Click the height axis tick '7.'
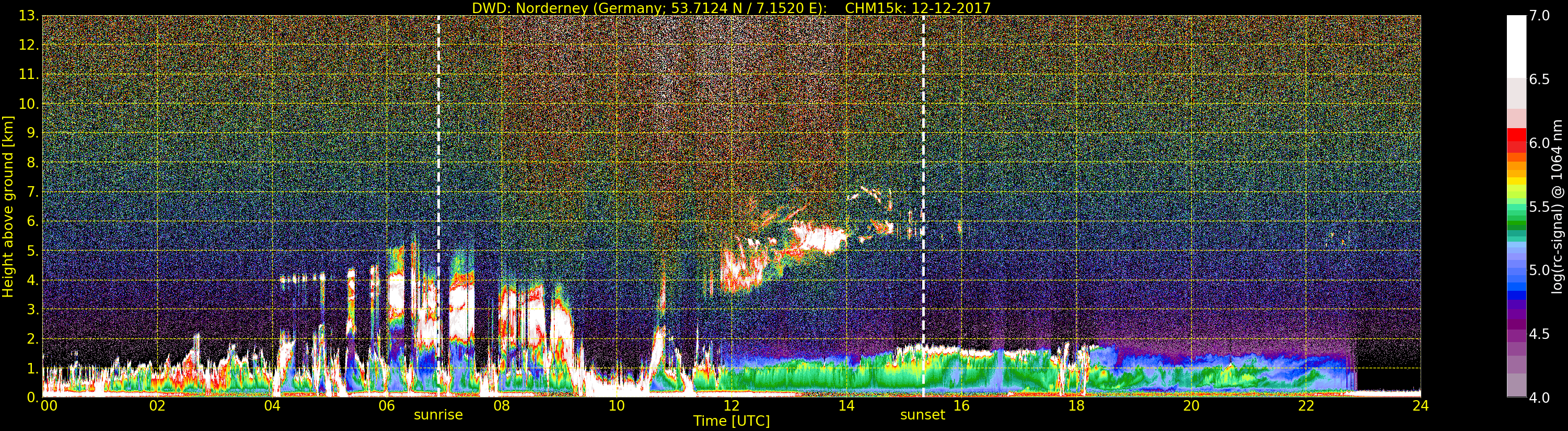Viewport: 1568px width, 431px height. click(33, 192)
